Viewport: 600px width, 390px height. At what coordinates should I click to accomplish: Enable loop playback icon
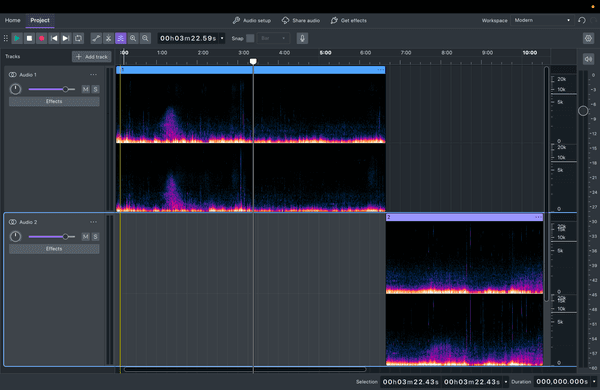78,38
